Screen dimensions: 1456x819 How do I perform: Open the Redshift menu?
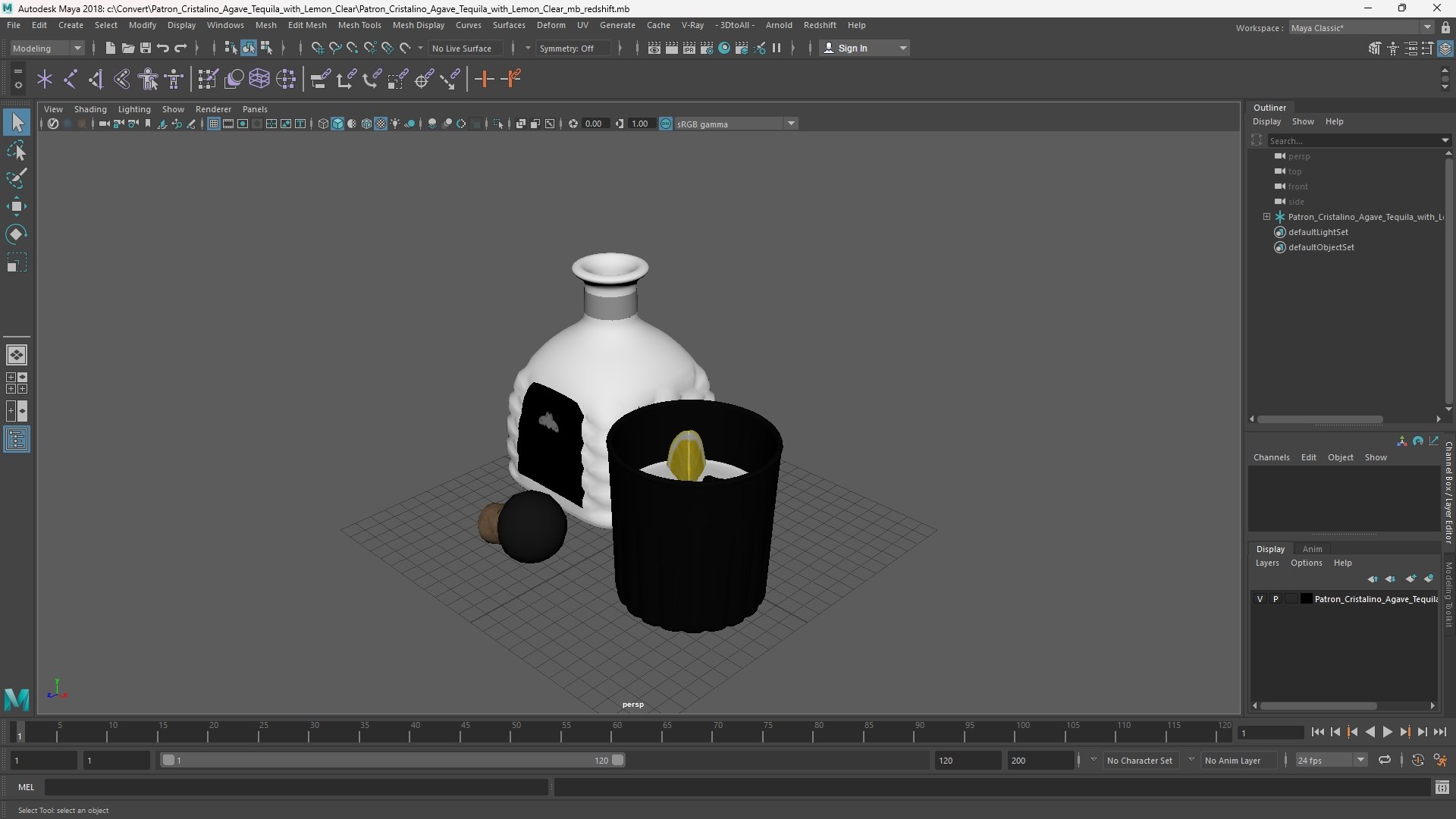tap(820, 25)
